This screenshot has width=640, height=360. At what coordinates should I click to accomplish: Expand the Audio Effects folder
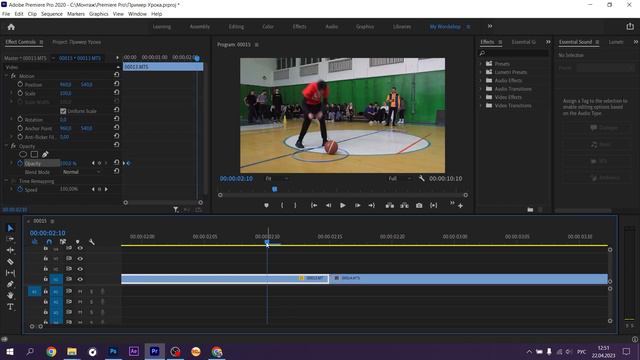click(480, 80)
